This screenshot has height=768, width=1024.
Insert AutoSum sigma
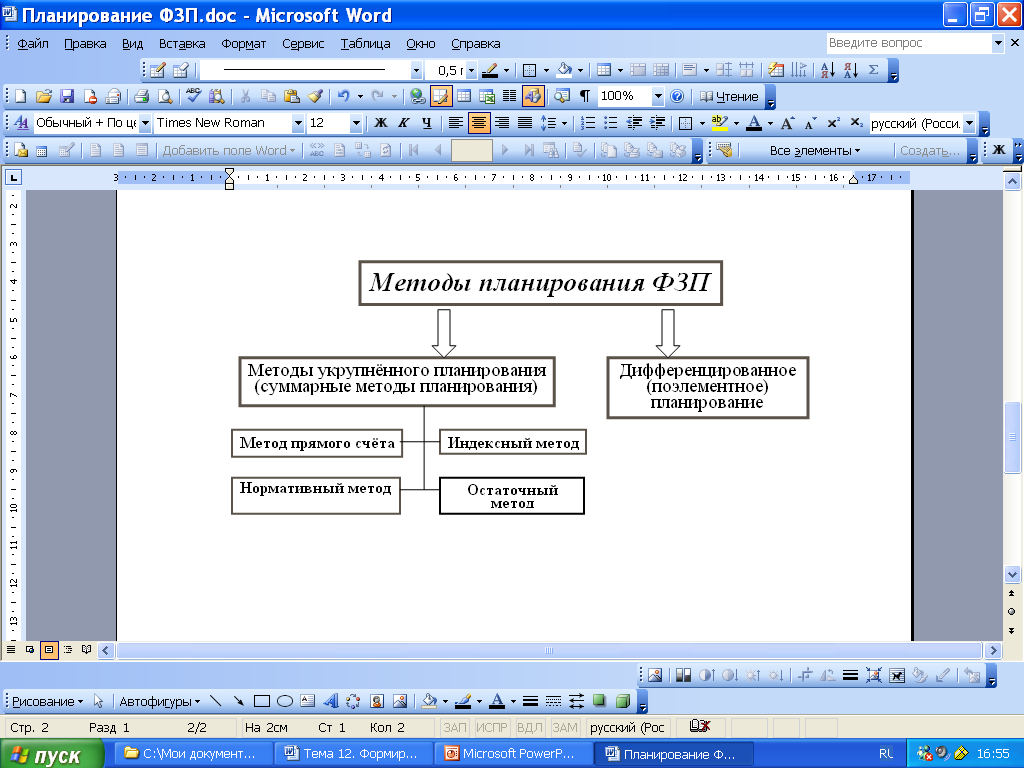click(x=873, y=70)
